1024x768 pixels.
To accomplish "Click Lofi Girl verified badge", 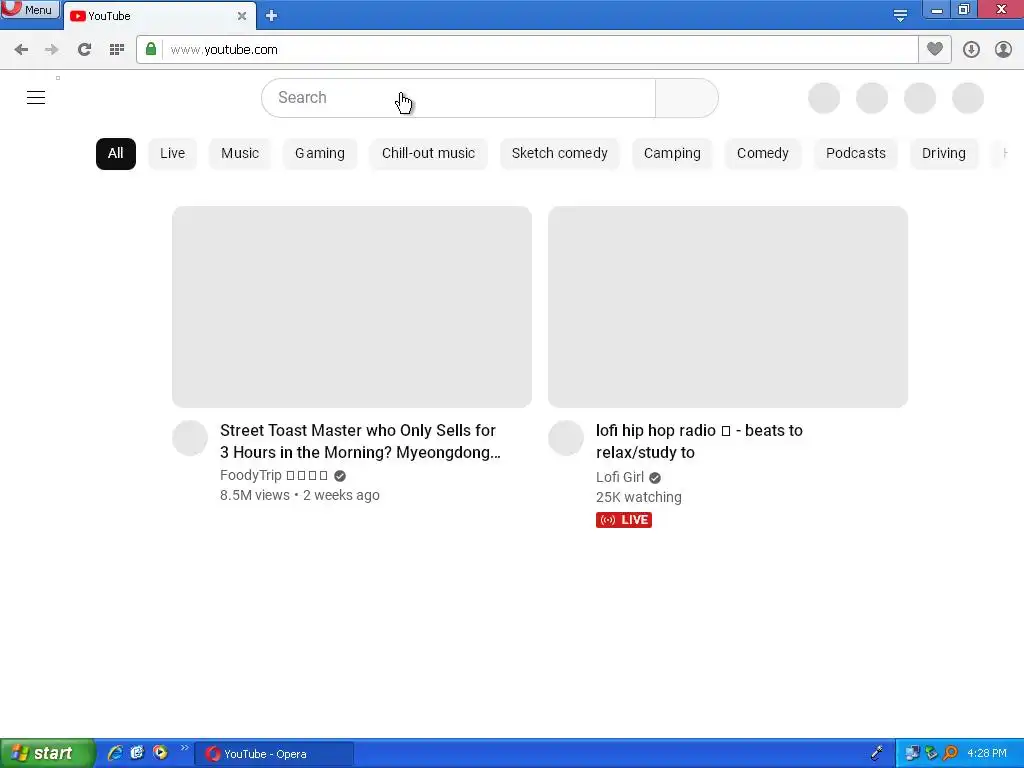I will pos(655,478).
